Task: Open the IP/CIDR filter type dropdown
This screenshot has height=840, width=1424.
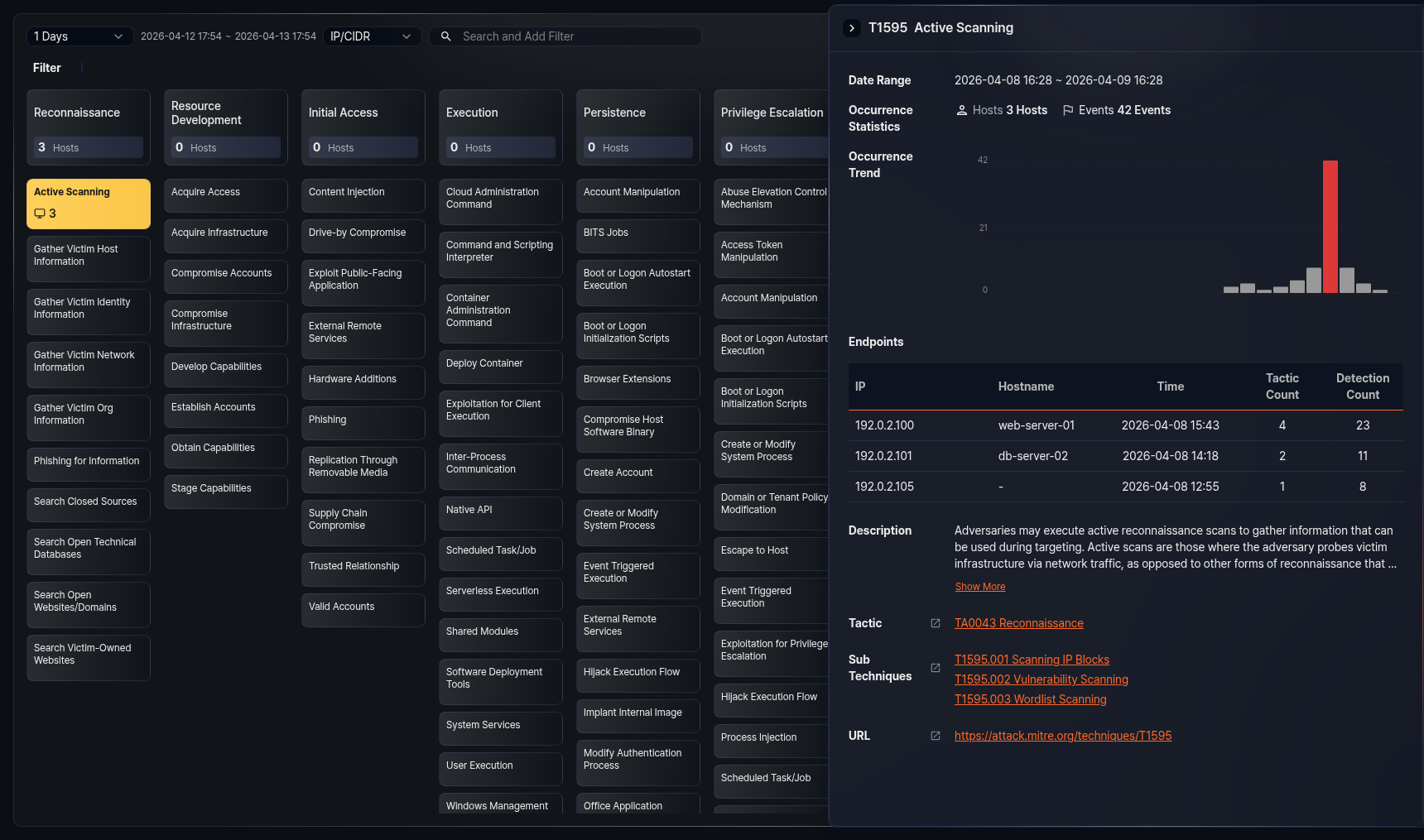Action: 371,36
